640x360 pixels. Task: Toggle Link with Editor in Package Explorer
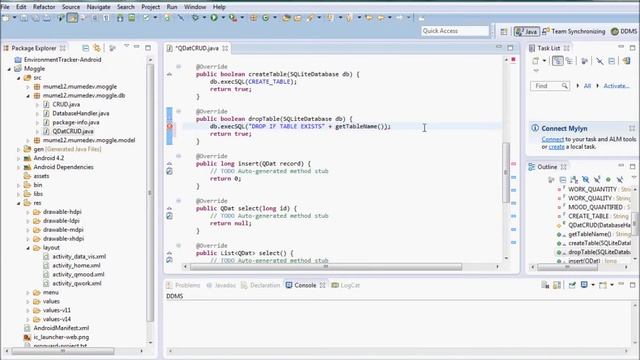click(x=97, y=48)
